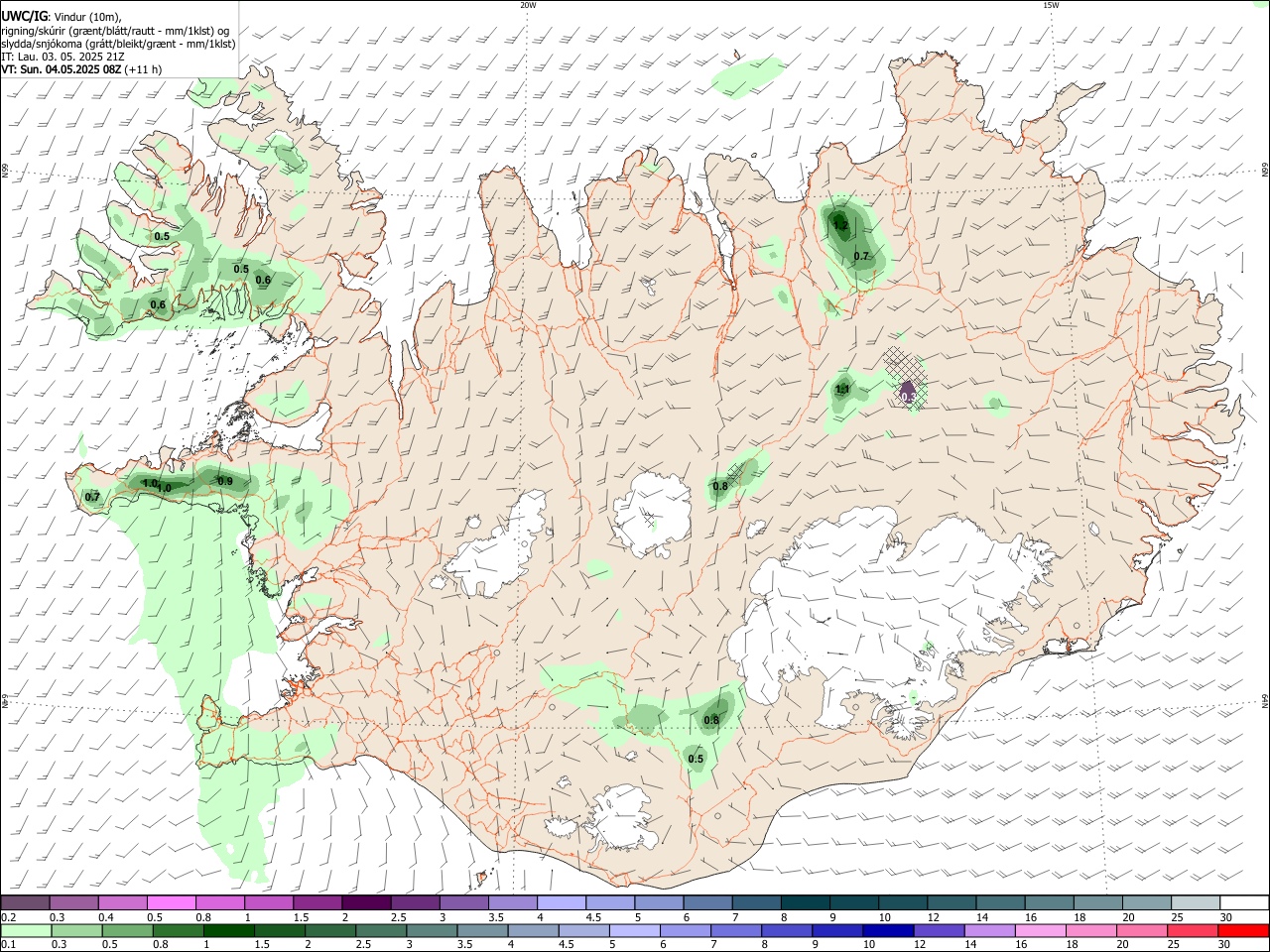Click the 15W longitude label
This screenshot has height=952, width=1270.
click(x=1051, y=5)
